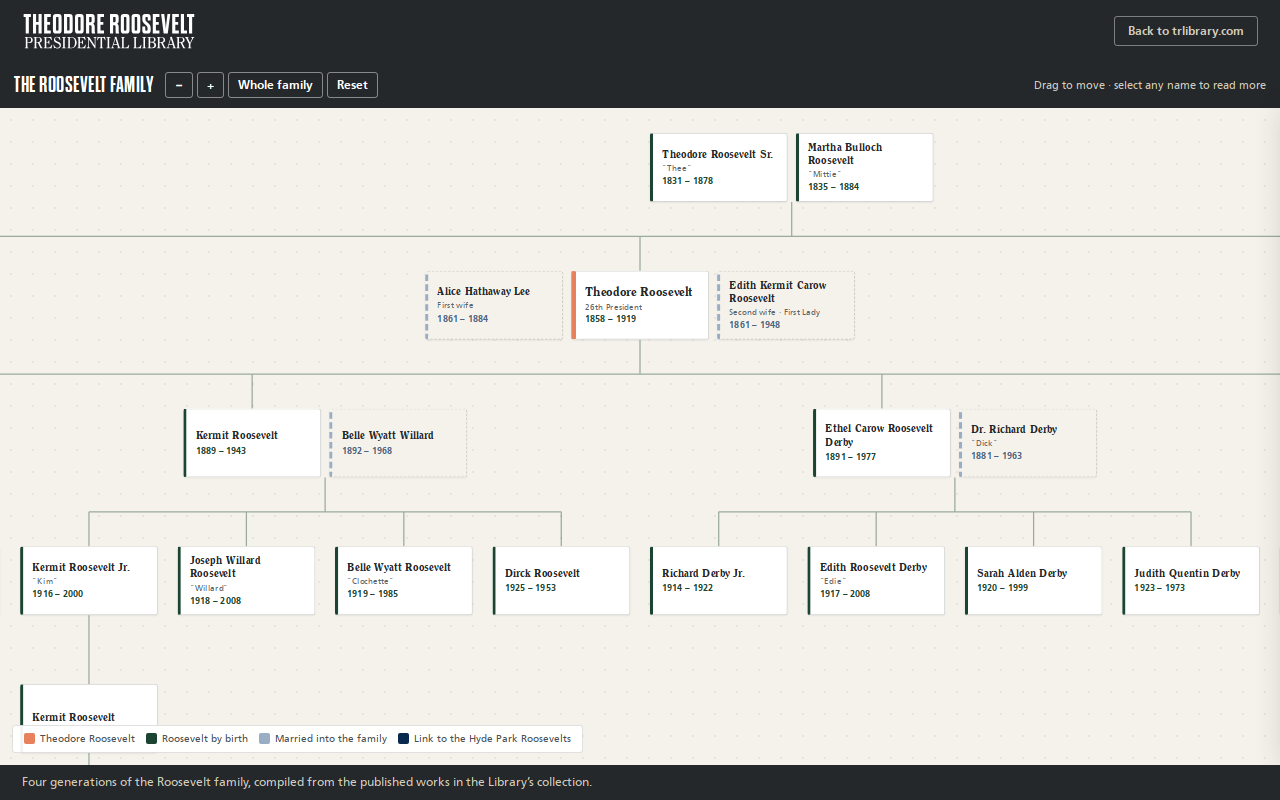
Task: Click 'Married into the family' legend label
Action: 331,739
